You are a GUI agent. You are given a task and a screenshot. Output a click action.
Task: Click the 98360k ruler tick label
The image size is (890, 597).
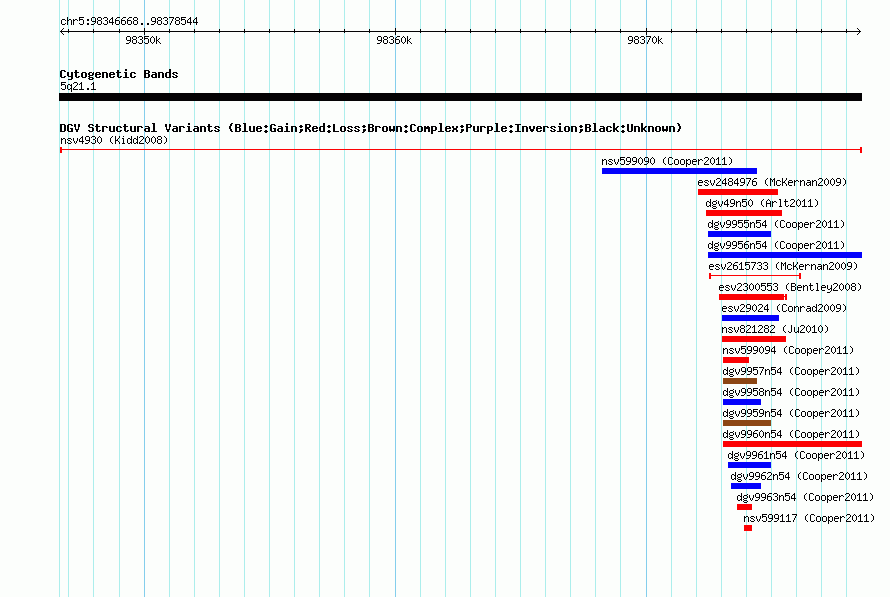pos(394,40)
